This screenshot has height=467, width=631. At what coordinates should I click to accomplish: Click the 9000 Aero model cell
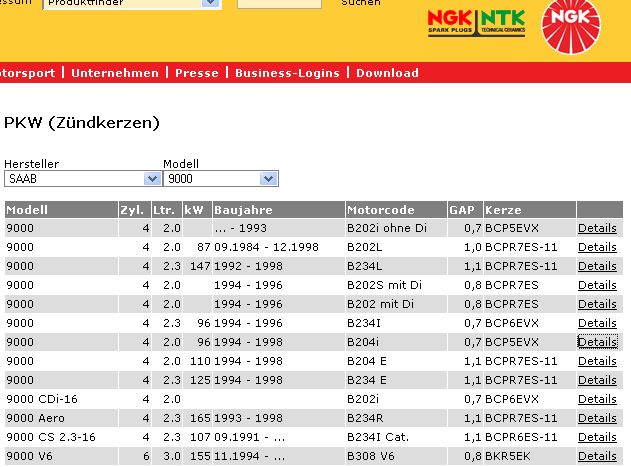61,418
